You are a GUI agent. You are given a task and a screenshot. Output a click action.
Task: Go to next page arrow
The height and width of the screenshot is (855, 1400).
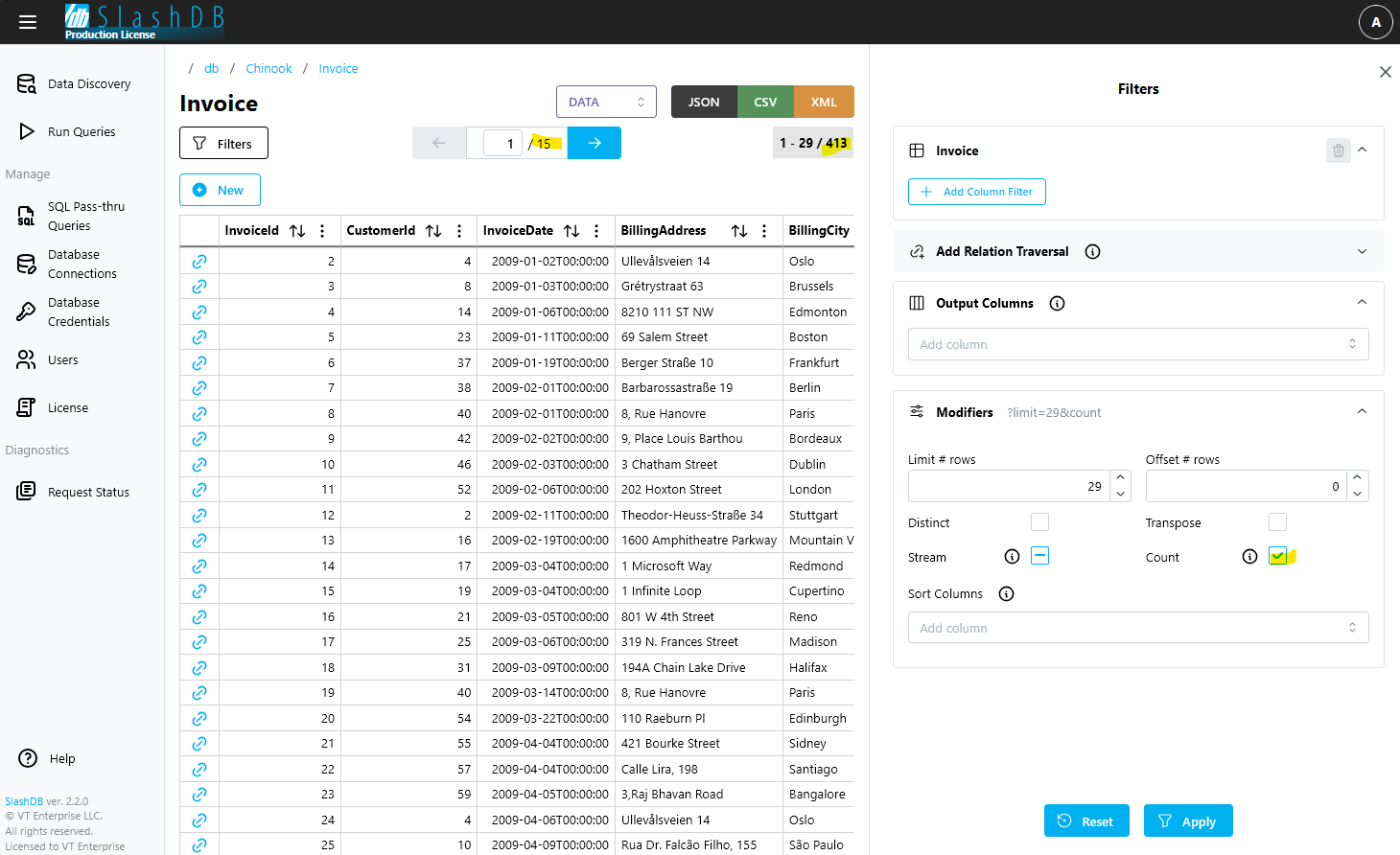point(595,143)
